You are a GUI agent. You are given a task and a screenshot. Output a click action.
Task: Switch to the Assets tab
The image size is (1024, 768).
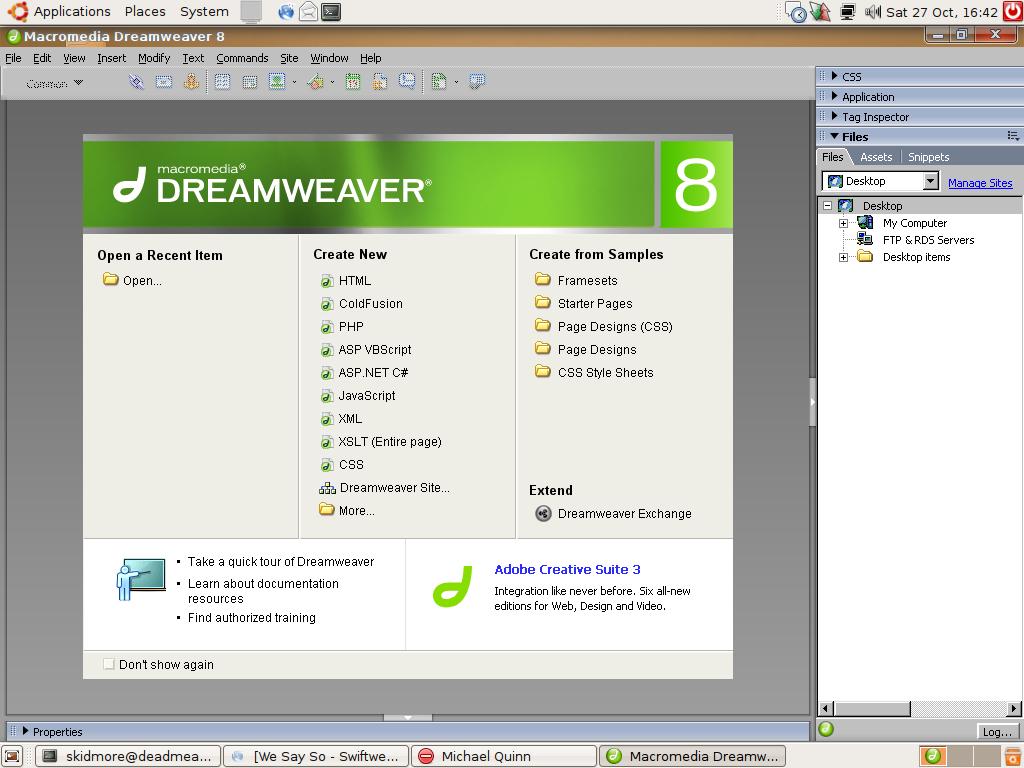click(x=876, y=157)
